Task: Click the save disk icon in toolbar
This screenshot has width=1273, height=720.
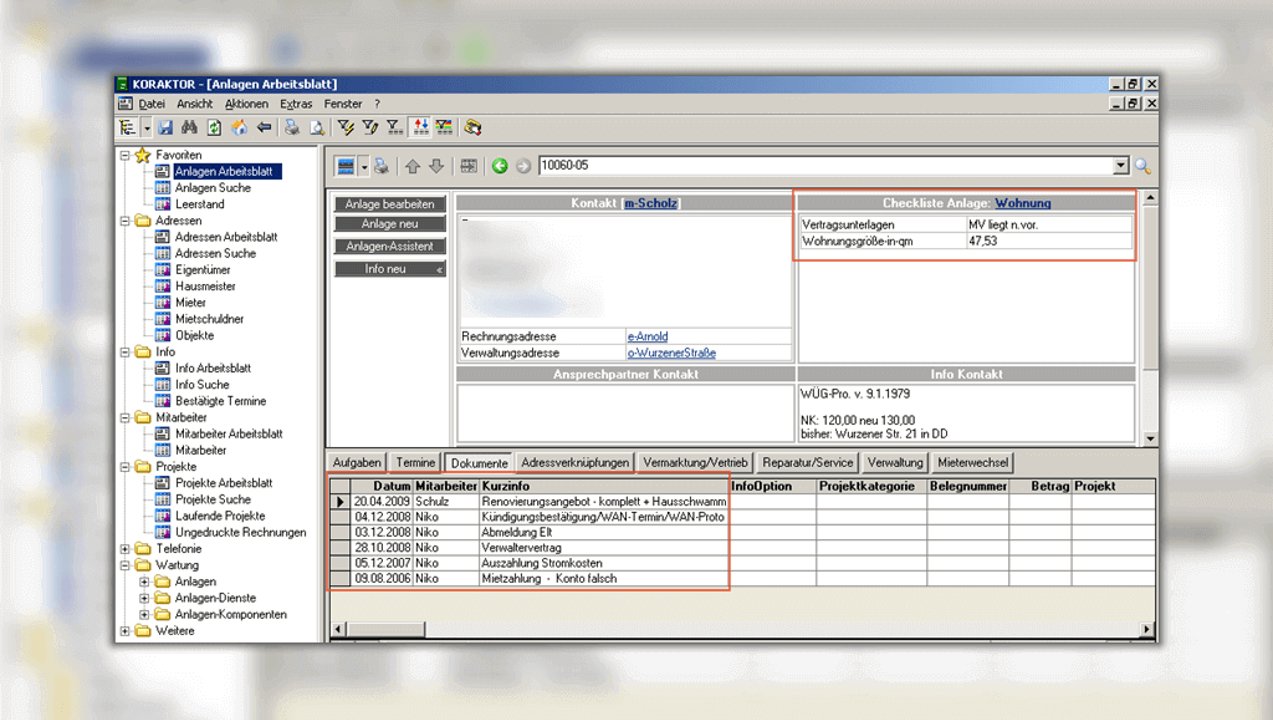Action: pos(166,128)
